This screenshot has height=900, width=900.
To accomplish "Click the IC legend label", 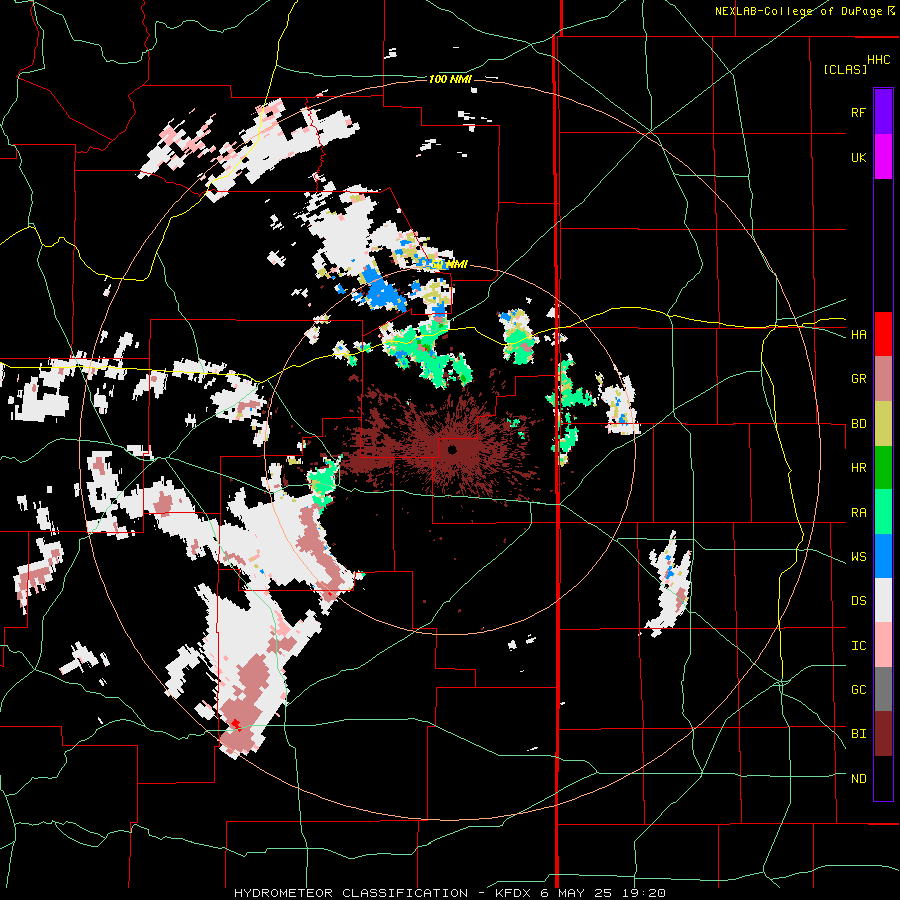I will pos(858,646).
